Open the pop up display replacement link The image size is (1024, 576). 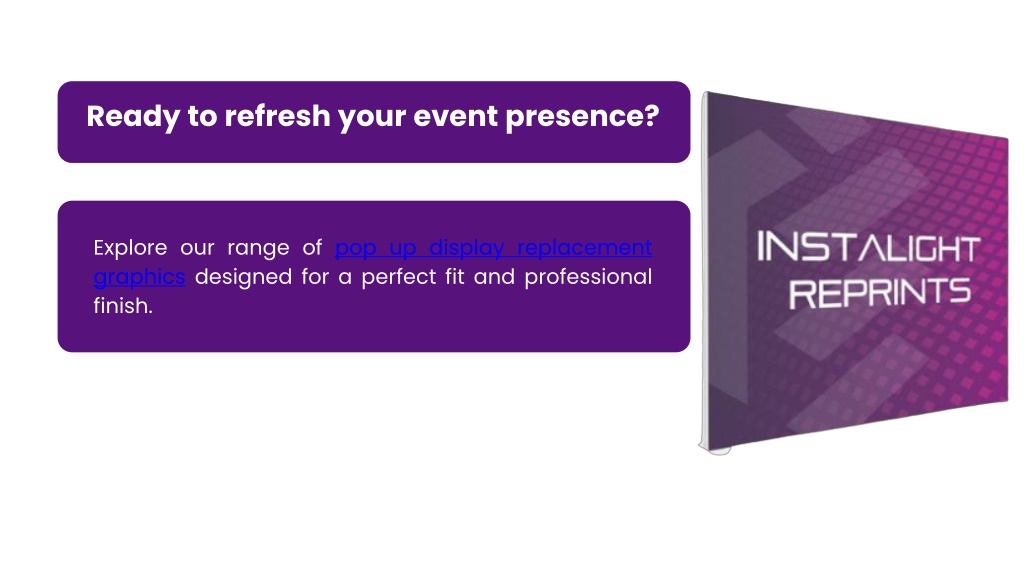point(493,248)
